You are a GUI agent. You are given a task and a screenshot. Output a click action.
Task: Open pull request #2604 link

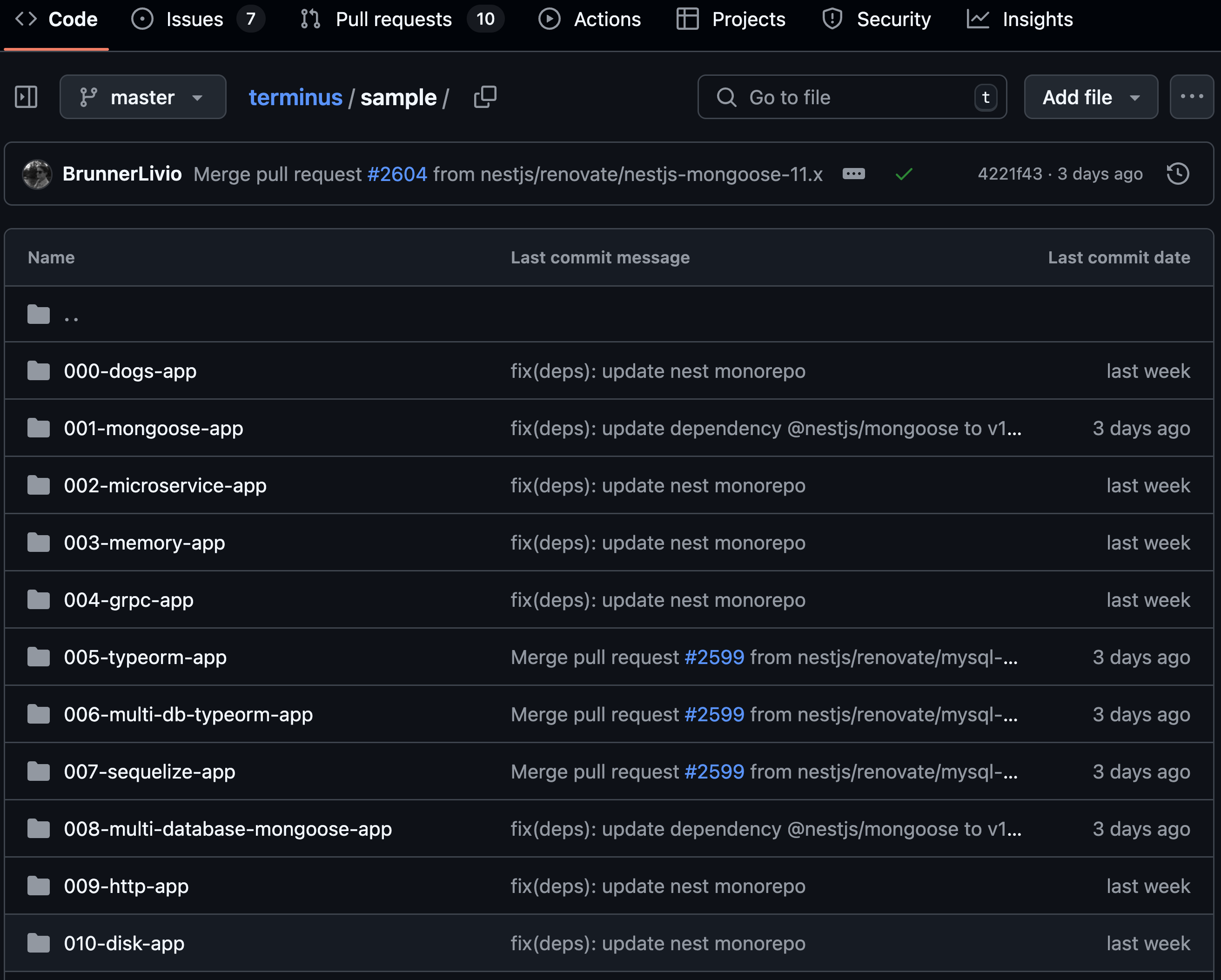[x=397, y=174]
